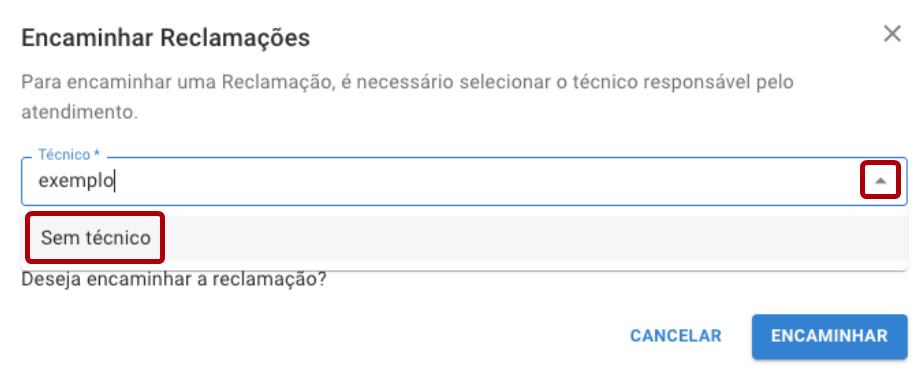Toggle the caret-up icon in Técnico field
The width and height of the screenshot is (923, 372).
[x=881, y=181]
